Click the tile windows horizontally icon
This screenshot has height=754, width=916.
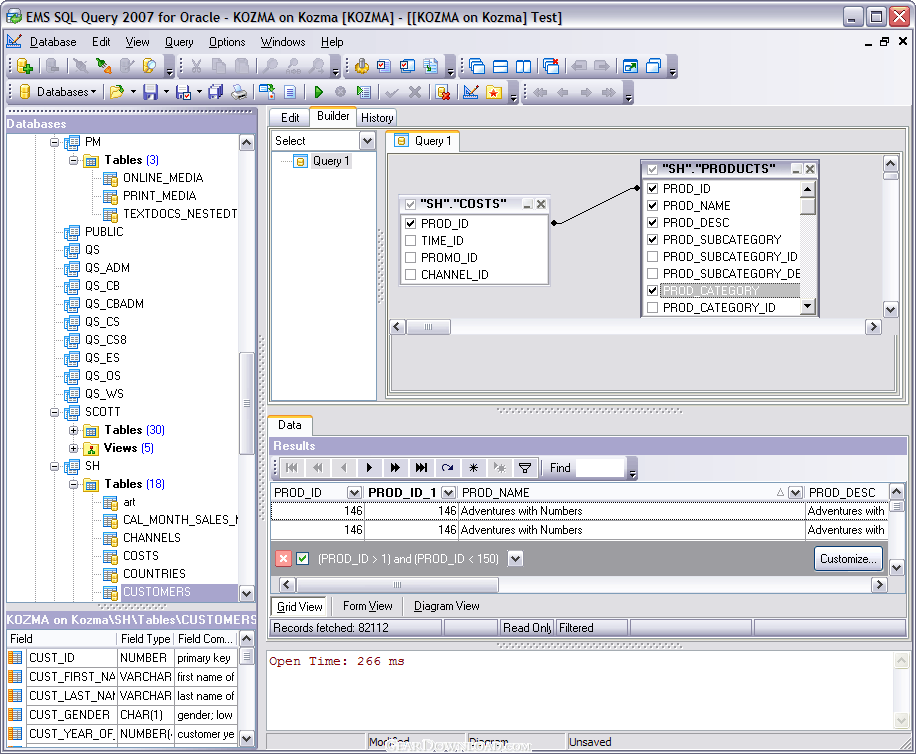pyautogui.click(x=500, y=66)
